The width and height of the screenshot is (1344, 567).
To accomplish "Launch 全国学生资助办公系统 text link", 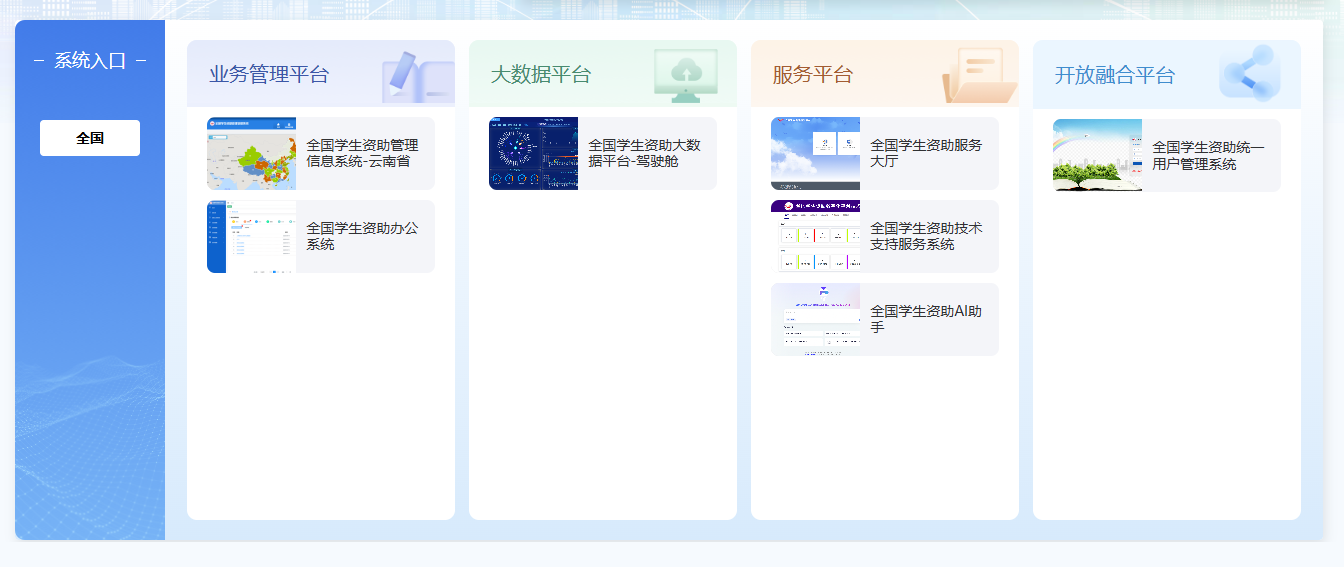I will (x=362, y=236).
